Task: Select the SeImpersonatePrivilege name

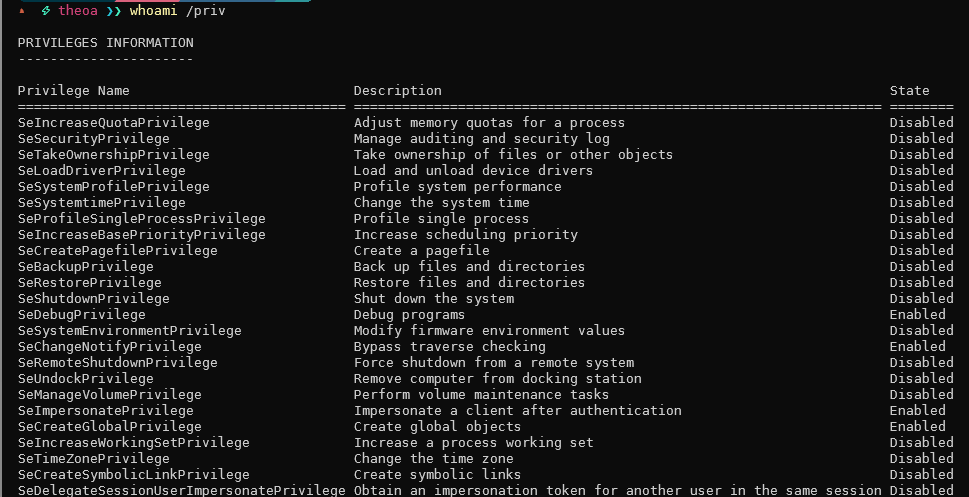Action: [x=105, y=411]
